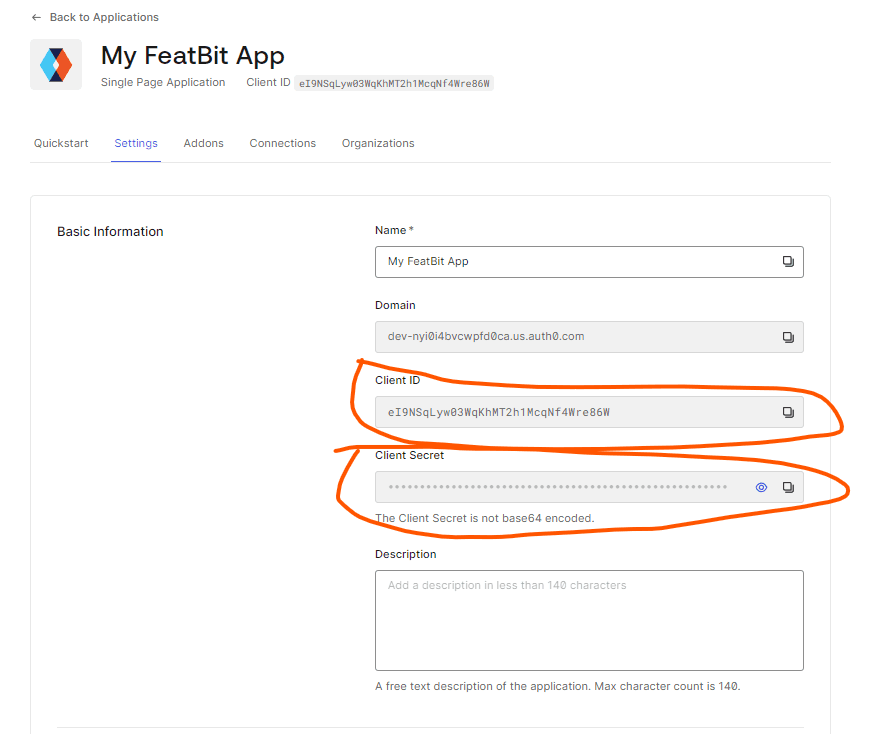The width and height of the screenshot is (873, 734).
Task: Reveal the Client Secret with eye icon
Action: [761, 487]
